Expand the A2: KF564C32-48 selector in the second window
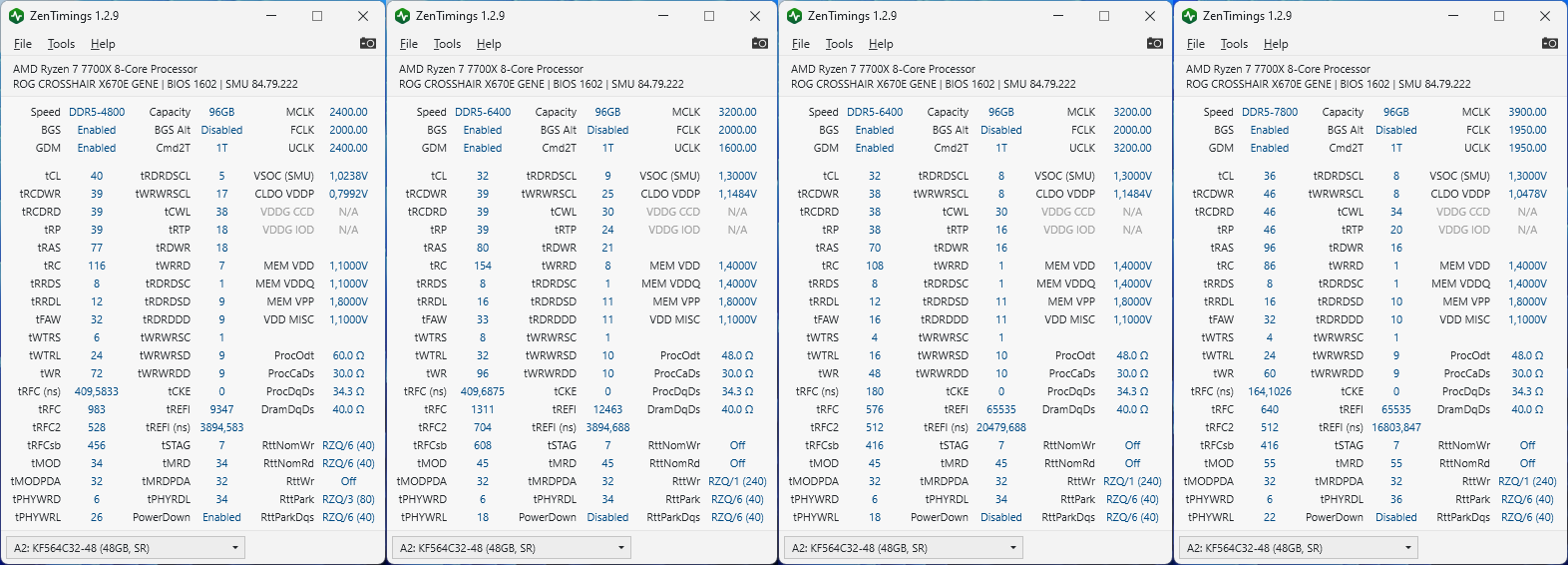1568x565 pixels. [x=622, y=548]
